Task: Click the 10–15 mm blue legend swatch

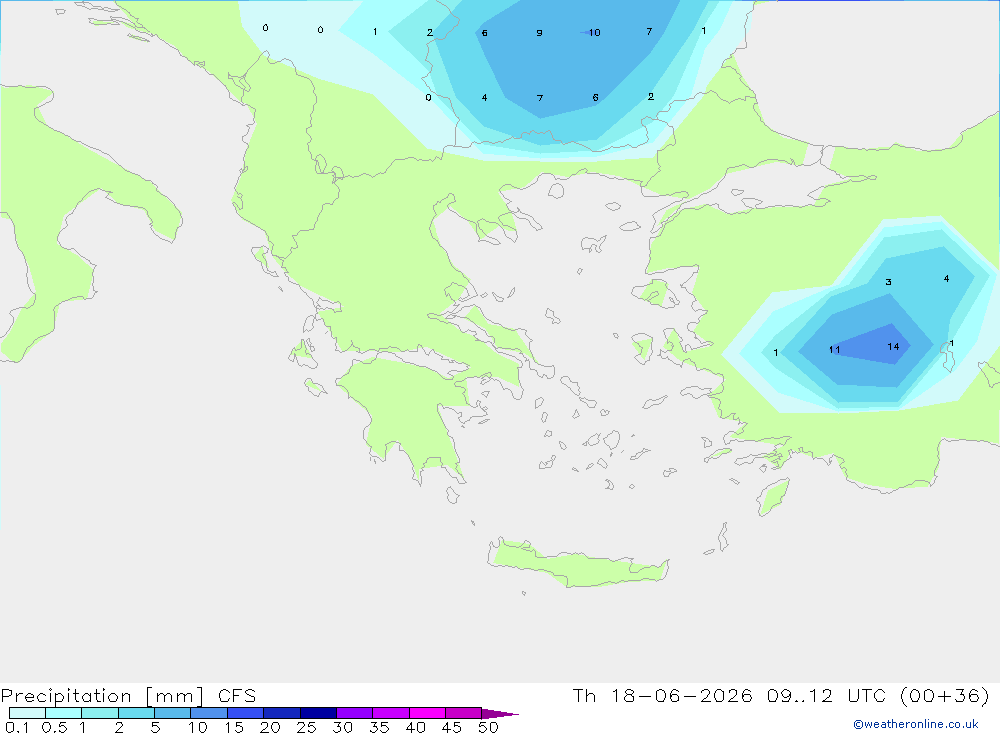Action: point(209,713)
